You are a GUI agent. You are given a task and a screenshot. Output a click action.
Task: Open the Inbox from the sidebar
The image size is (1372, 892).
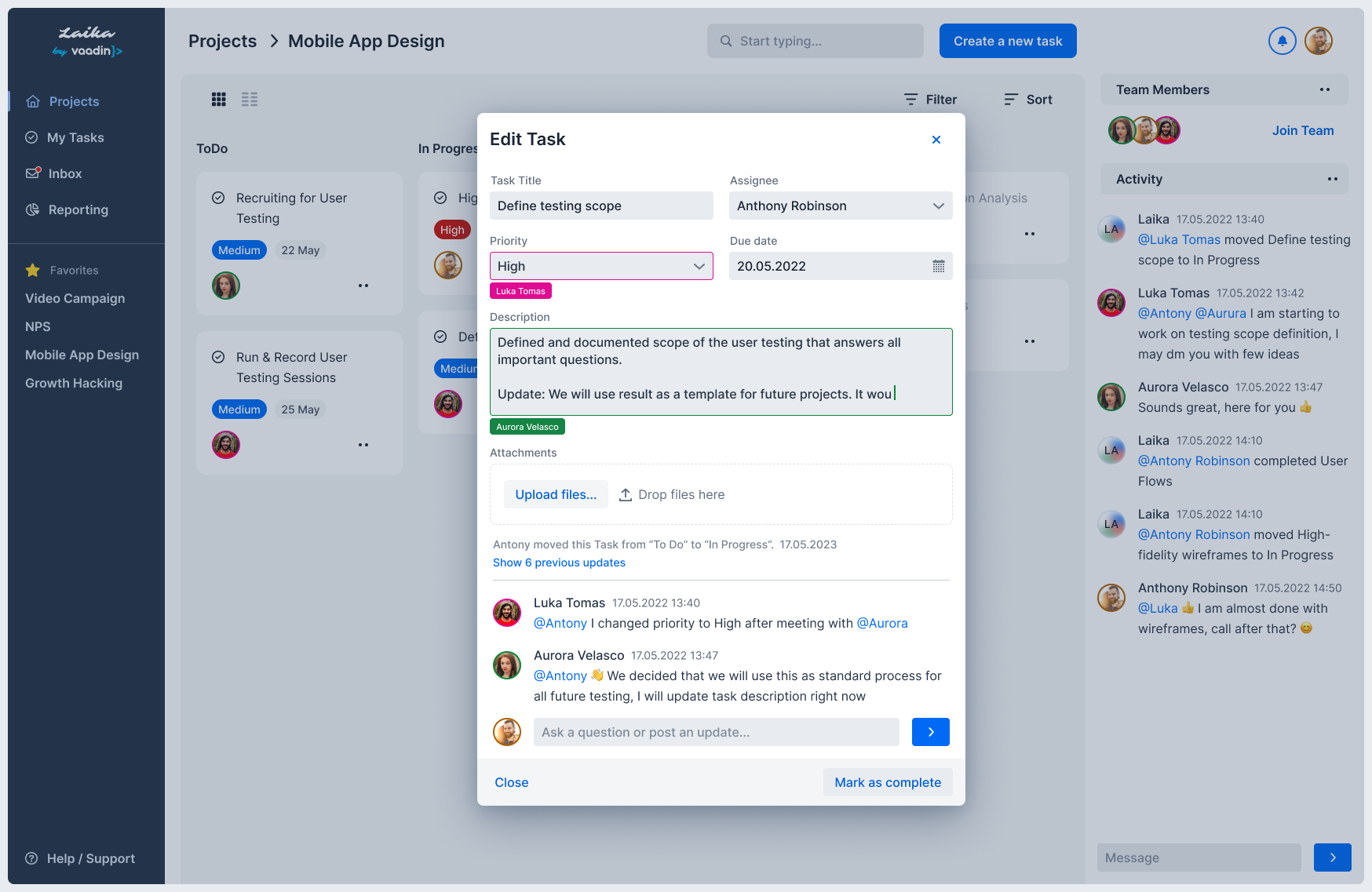[65, 173]
